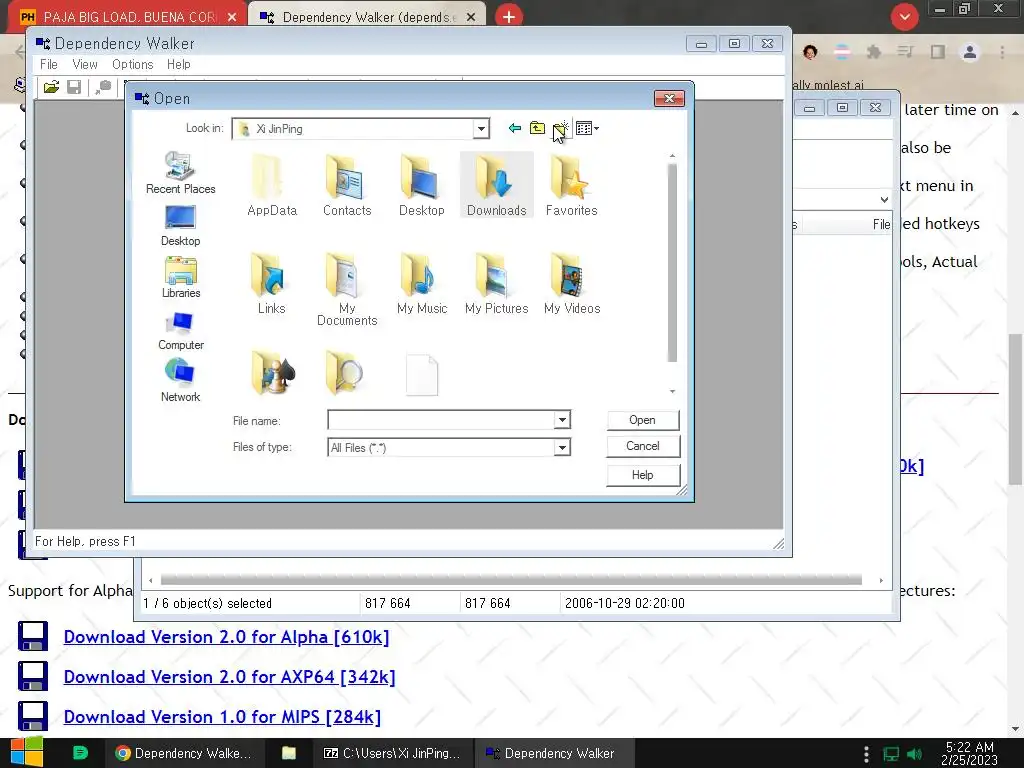This screenshot has height=768, width=1024.
Task: Open the File menu in Dependency Walker
Action: tap(48, 64)
